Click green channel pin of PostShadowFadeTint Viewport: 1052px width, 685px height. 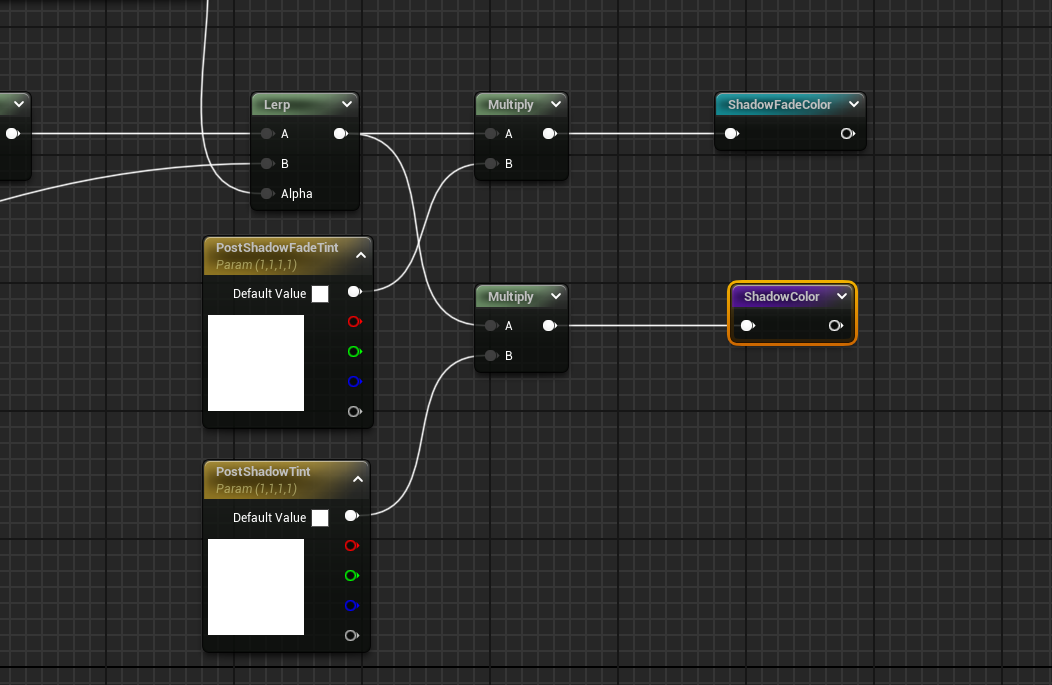tap(353, 352)
